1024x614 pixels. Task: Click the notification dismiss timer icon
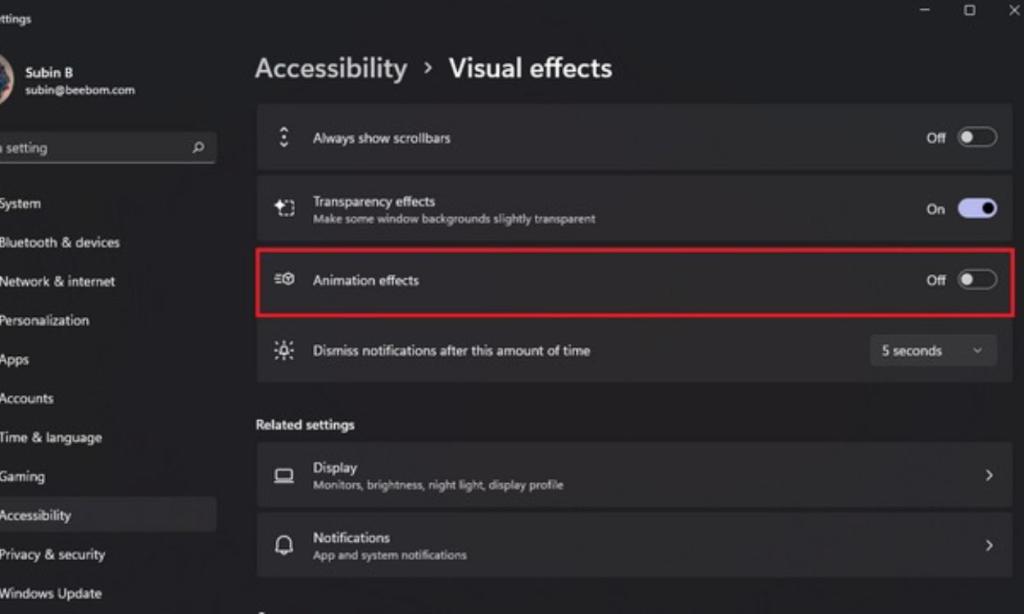click(284, 350)
